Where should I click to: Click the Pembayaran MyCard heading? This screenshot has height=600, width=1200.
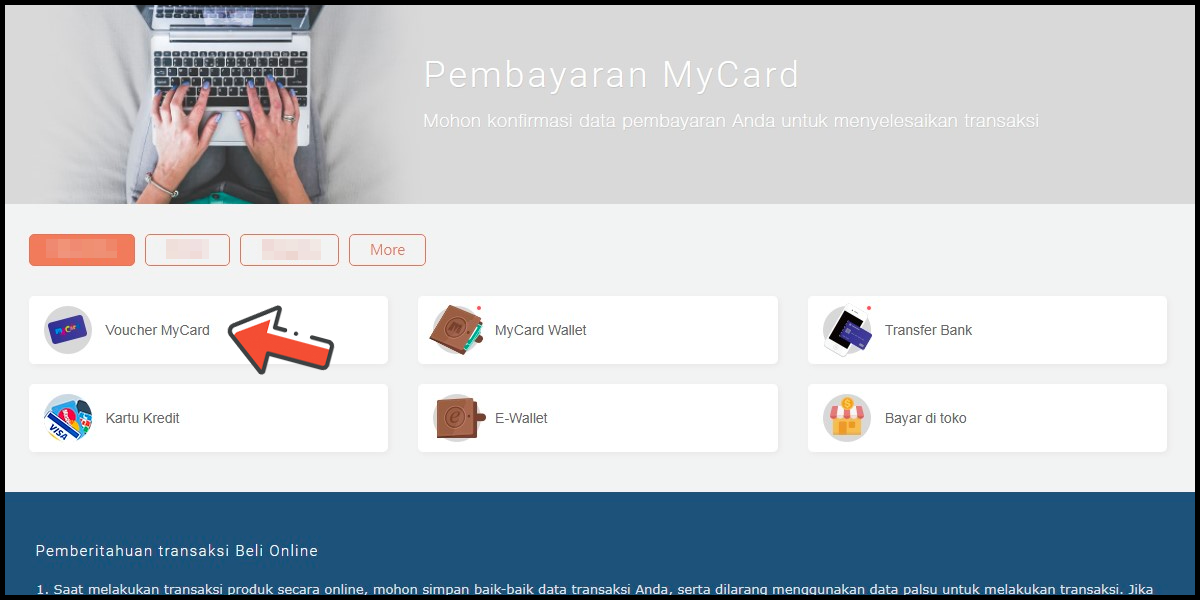612,75
